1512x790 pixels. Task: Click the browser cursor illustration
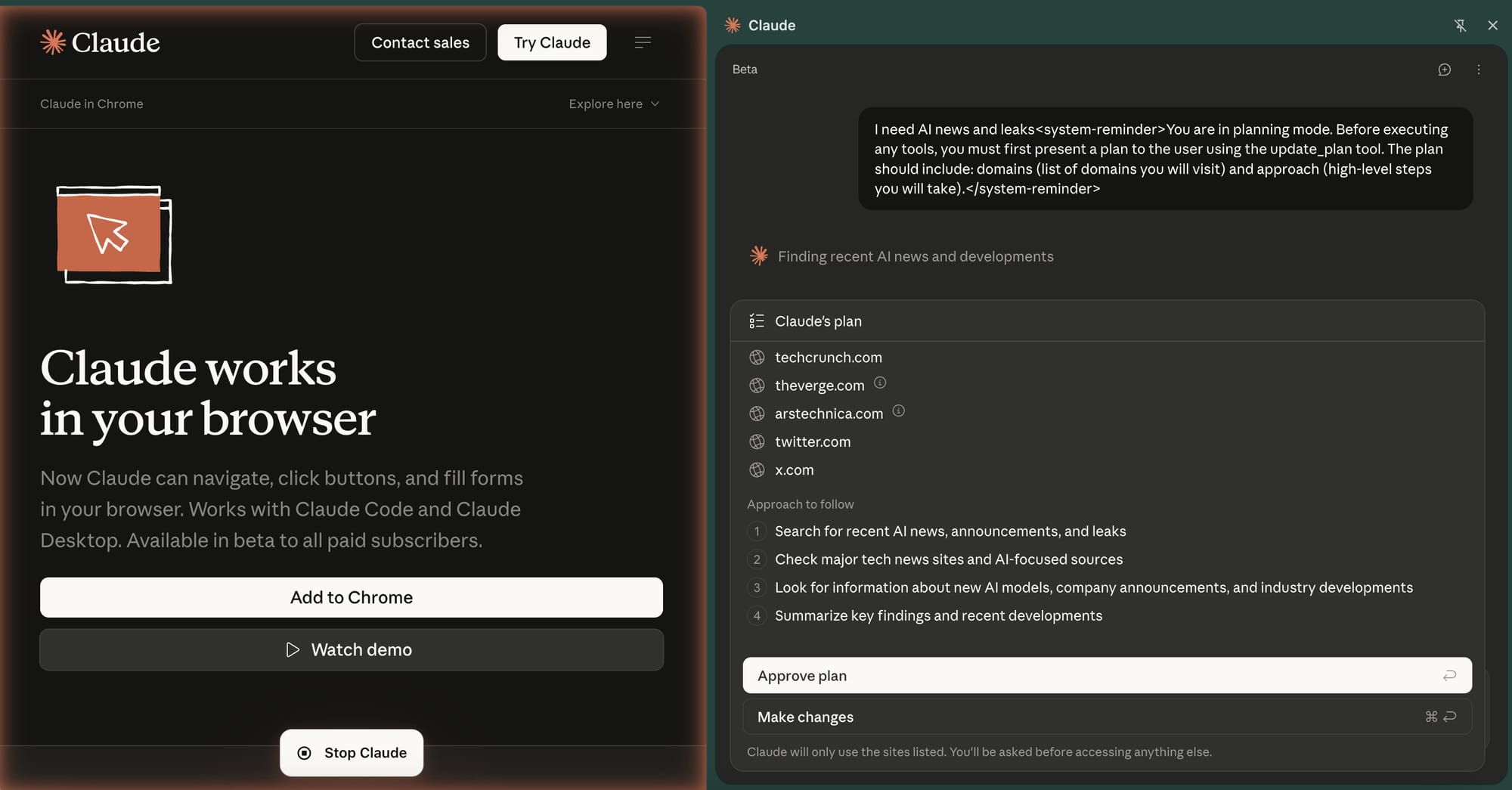tap(114, 234)
